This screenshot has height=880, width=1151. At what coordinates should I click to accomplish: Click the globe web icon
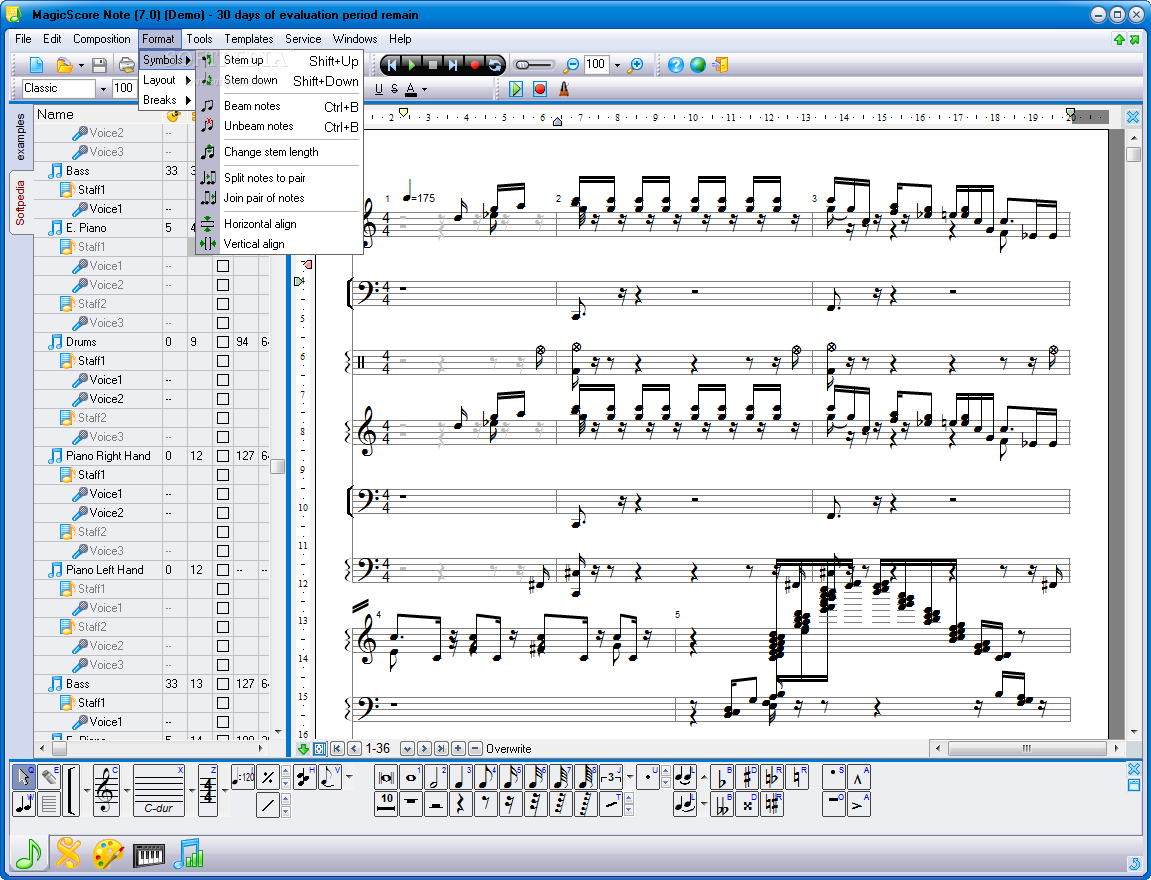pos(698,65)
